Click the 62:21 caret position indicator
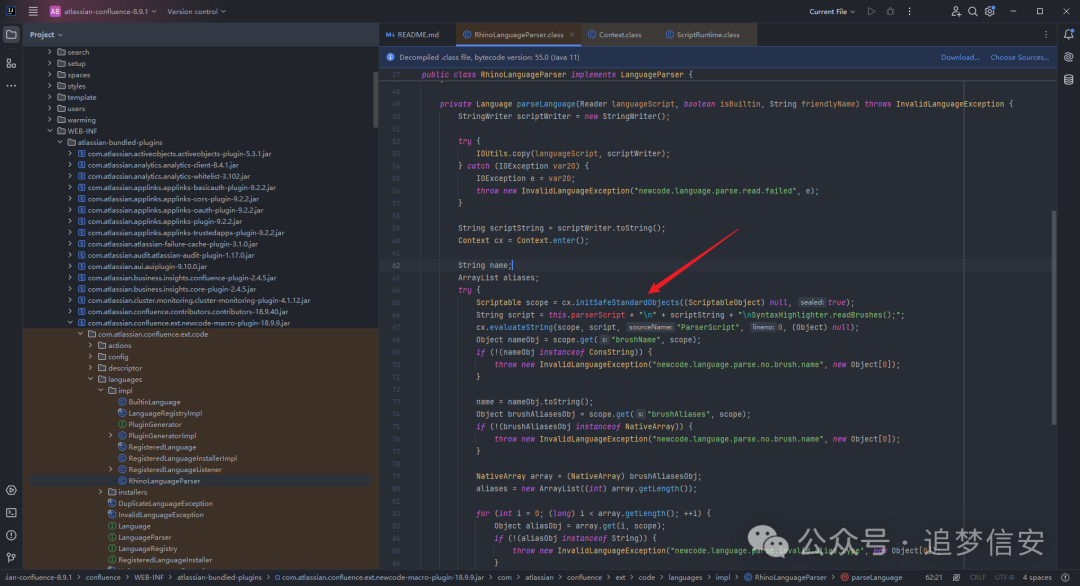This screenshot has width=1080, height=586. coord(933,578)
